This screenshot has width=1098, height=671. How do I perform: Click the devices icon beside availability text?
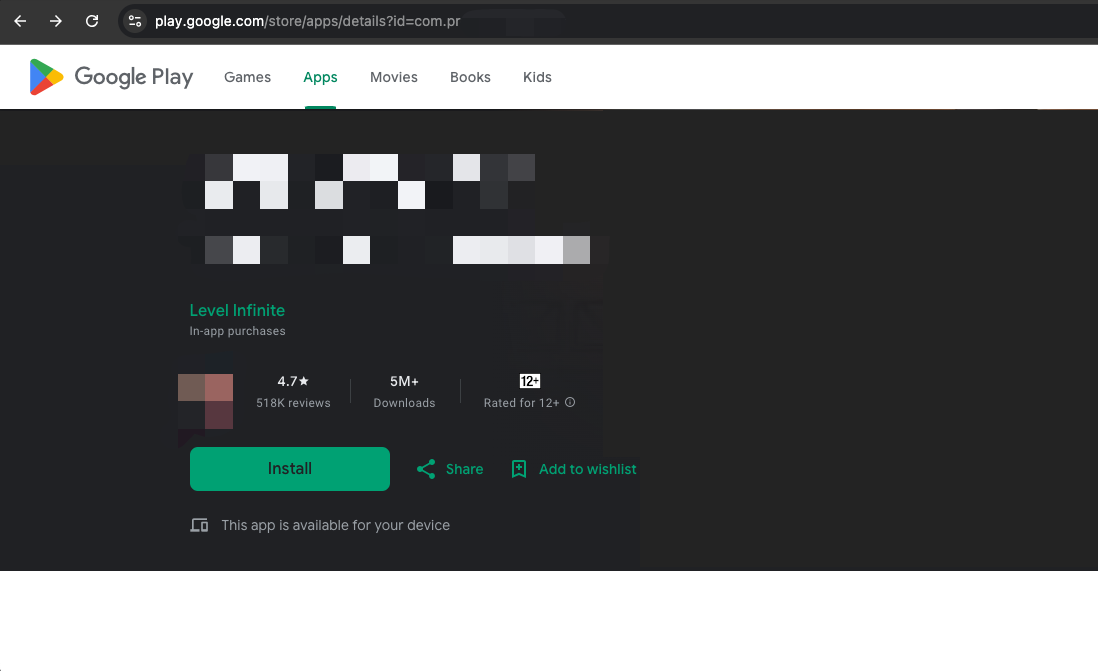pyautogui.click(x=199, y=525)
